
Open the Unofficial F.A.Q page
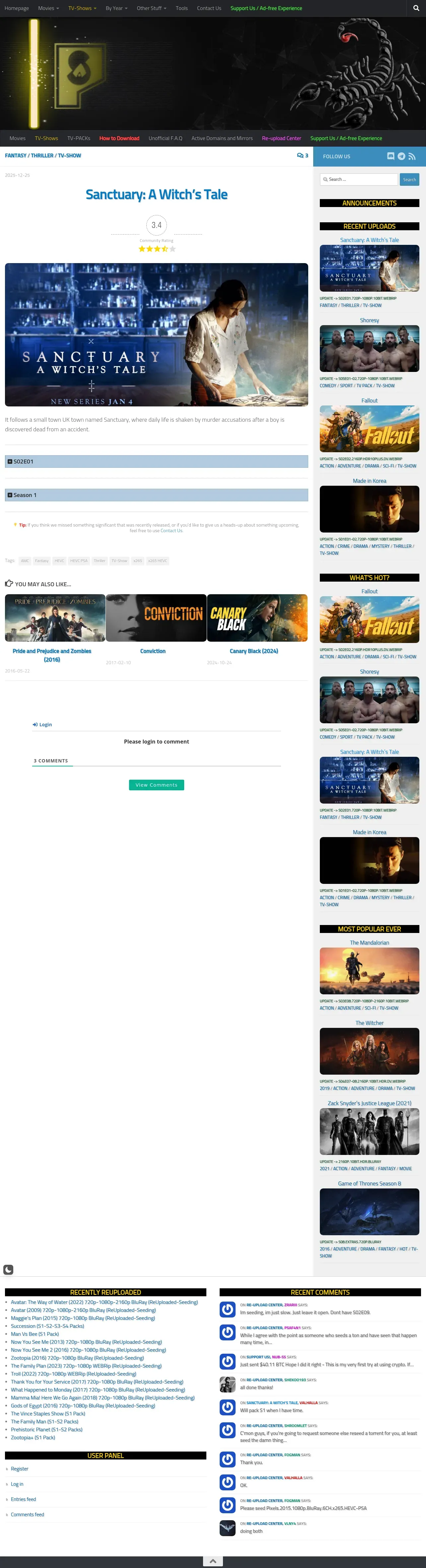(166, 138)
